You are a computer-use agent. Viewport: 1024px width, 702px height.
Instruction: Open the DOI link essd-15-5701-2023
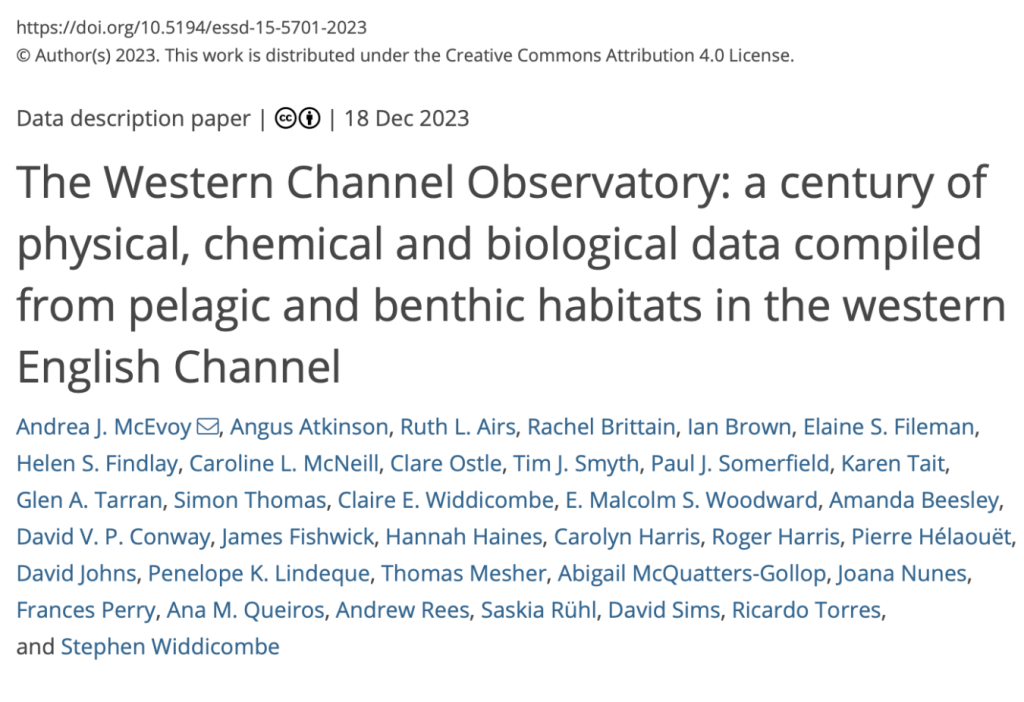(191, 27)
